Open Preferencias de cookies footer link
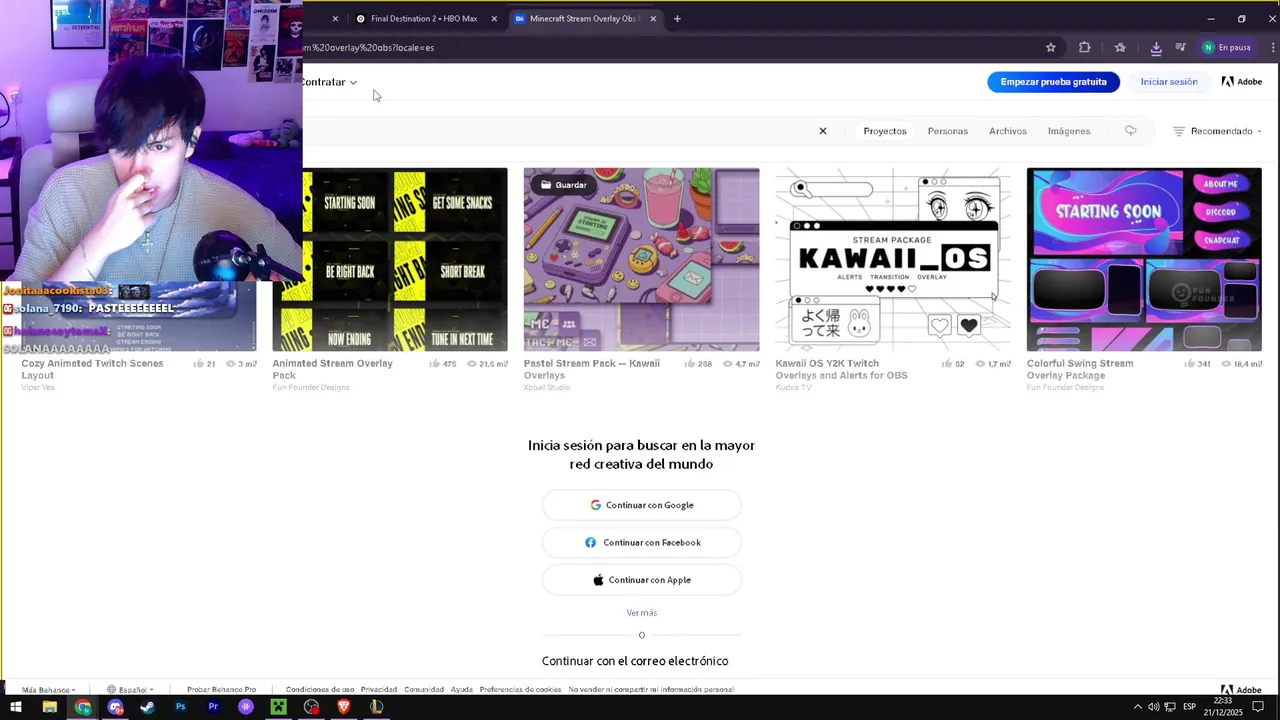The width and height of the screenshot is (1280, 720). (x=520, y=690)
